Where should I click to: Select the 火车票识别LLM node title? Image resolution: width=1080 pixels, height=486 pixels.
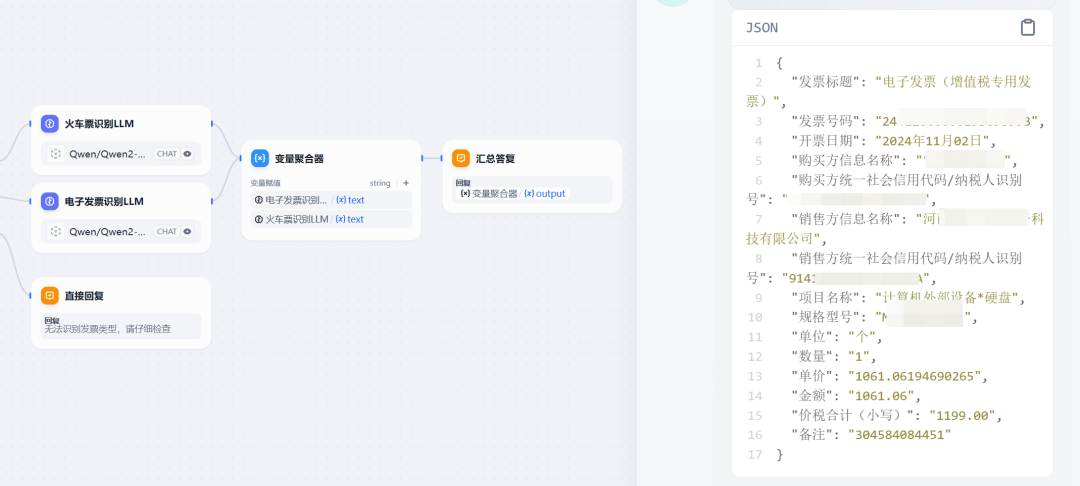coord(99,124)
